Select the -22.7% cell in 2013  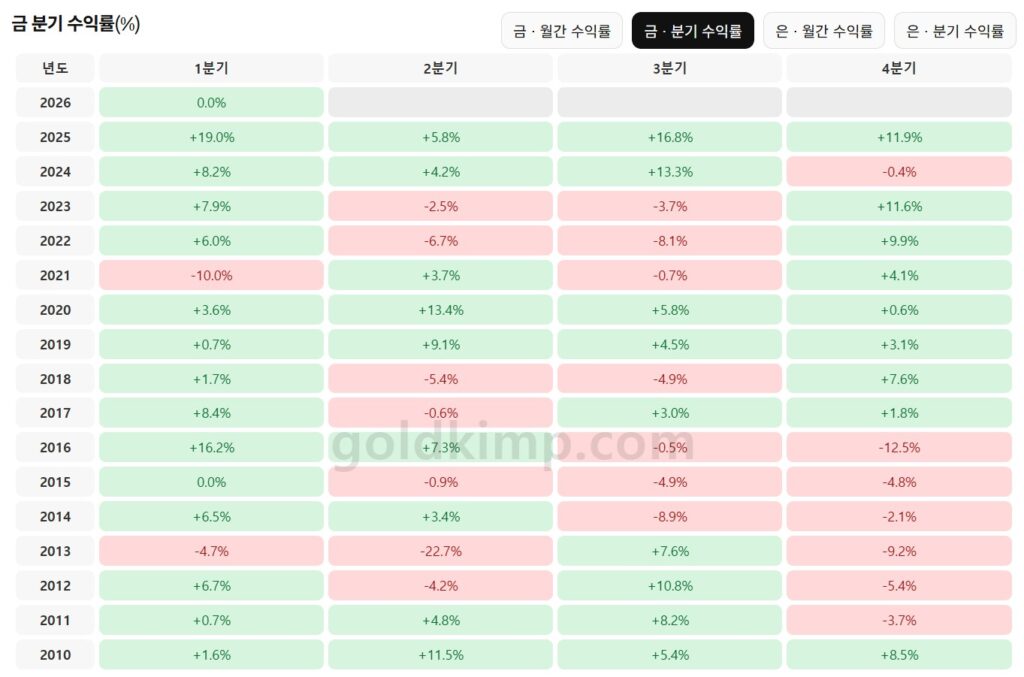[x=438, y=550]
